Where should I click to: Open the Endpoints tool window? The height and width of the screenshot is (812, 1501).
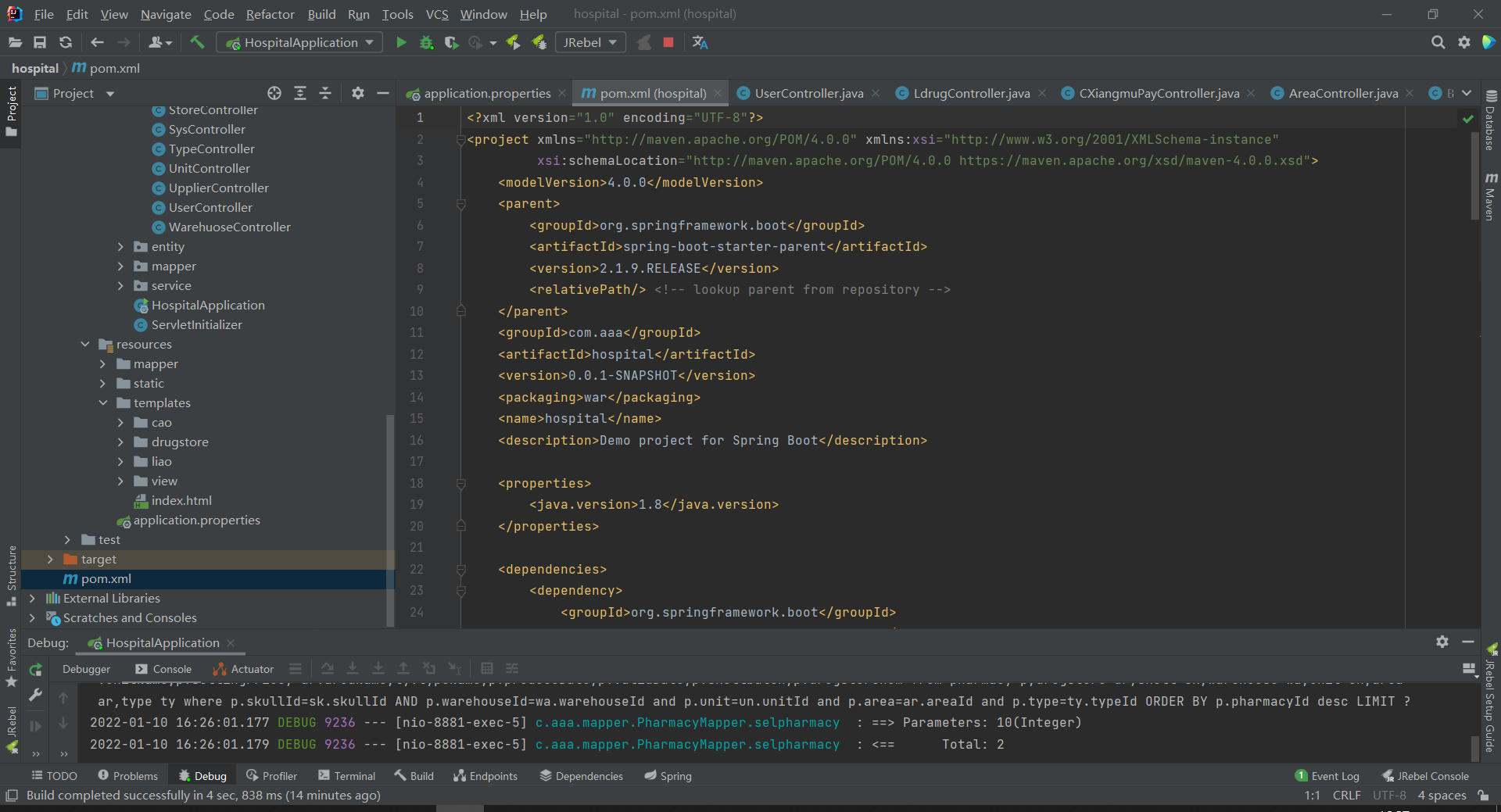485,776
